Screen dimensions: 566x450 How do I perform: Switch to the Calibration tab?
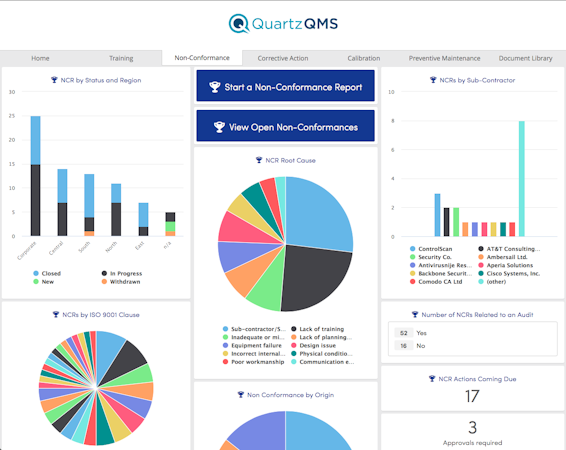[363, 58]
